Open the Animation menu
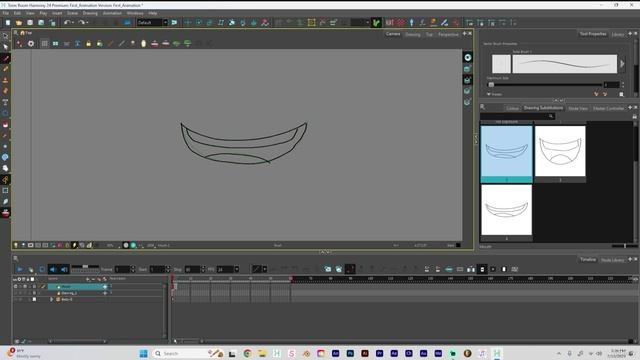This screenshot has width=640, height=360. pos(112,13)
